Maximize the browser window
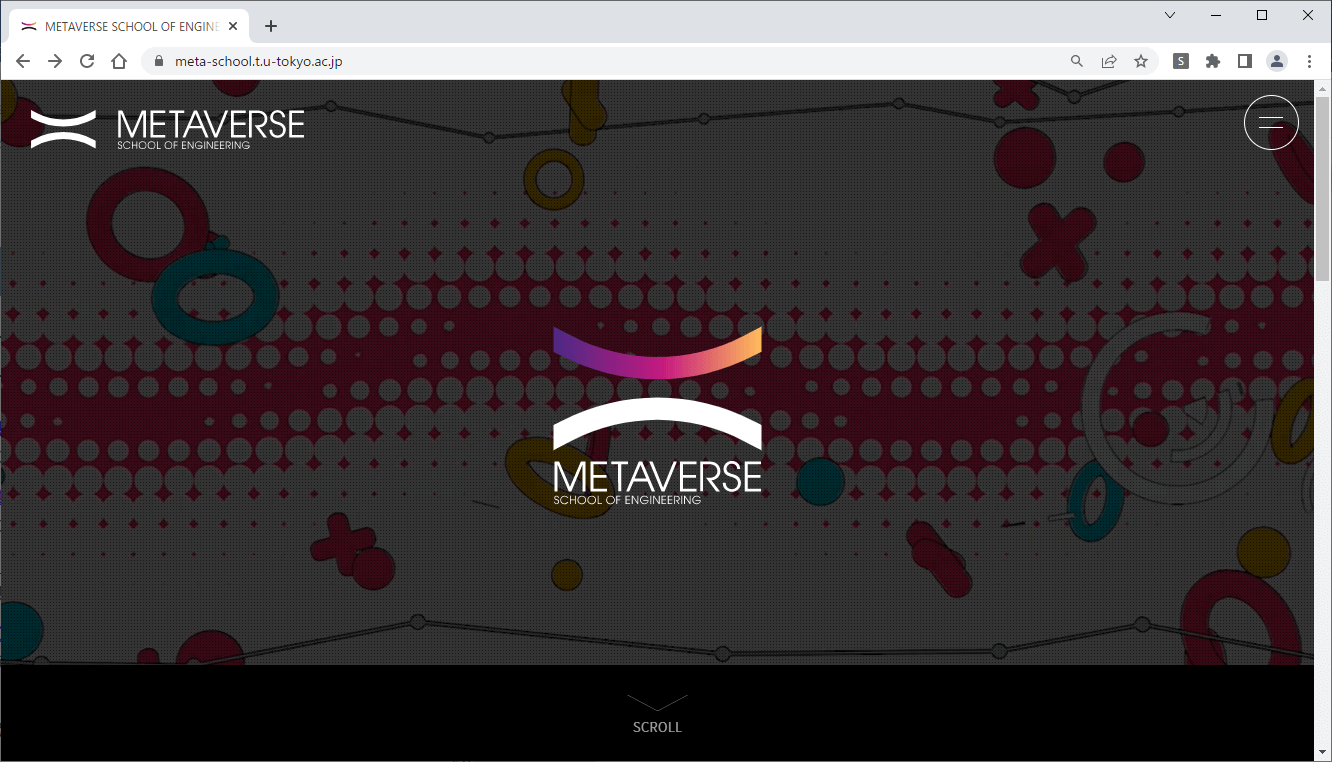 [1262, 15]
